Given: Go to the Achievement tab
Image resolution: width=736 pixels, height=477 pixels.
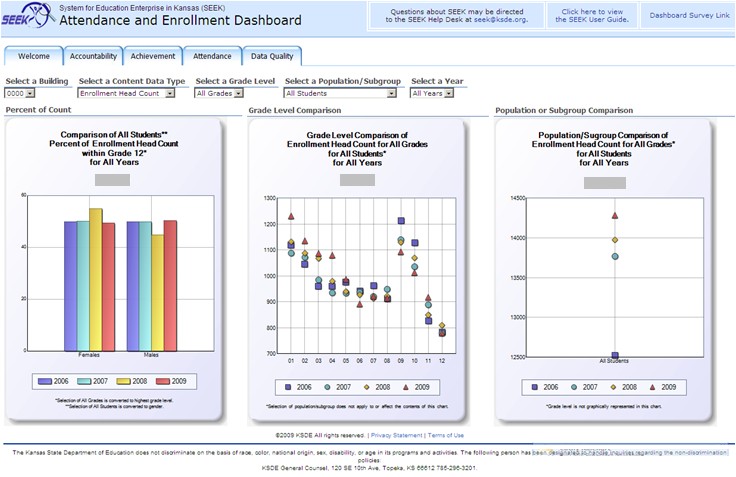Looking at the screenshot, I should pyautogui.click(x=153, y=56).
